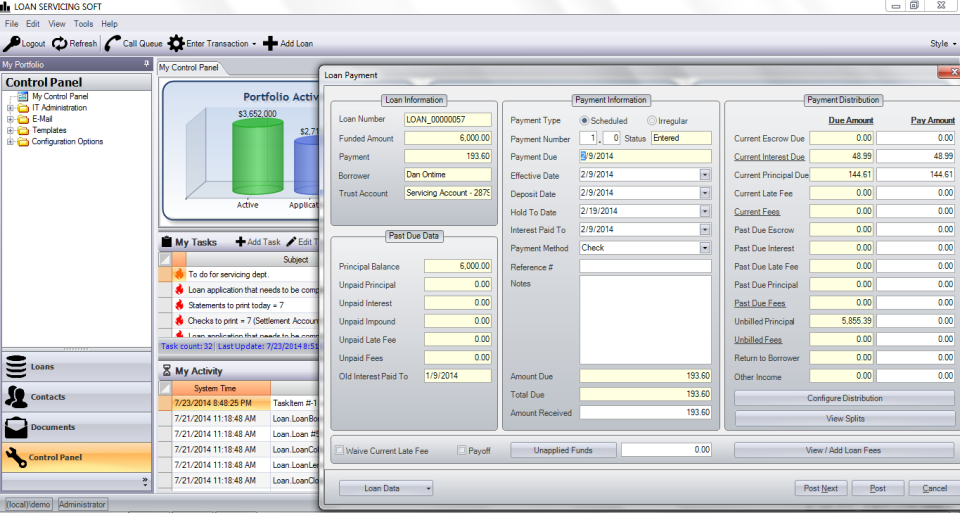Image resolution: width=960 pixels, height=513 pixels.
Task: Open the Payment Method dropdown
Action: 704,248
